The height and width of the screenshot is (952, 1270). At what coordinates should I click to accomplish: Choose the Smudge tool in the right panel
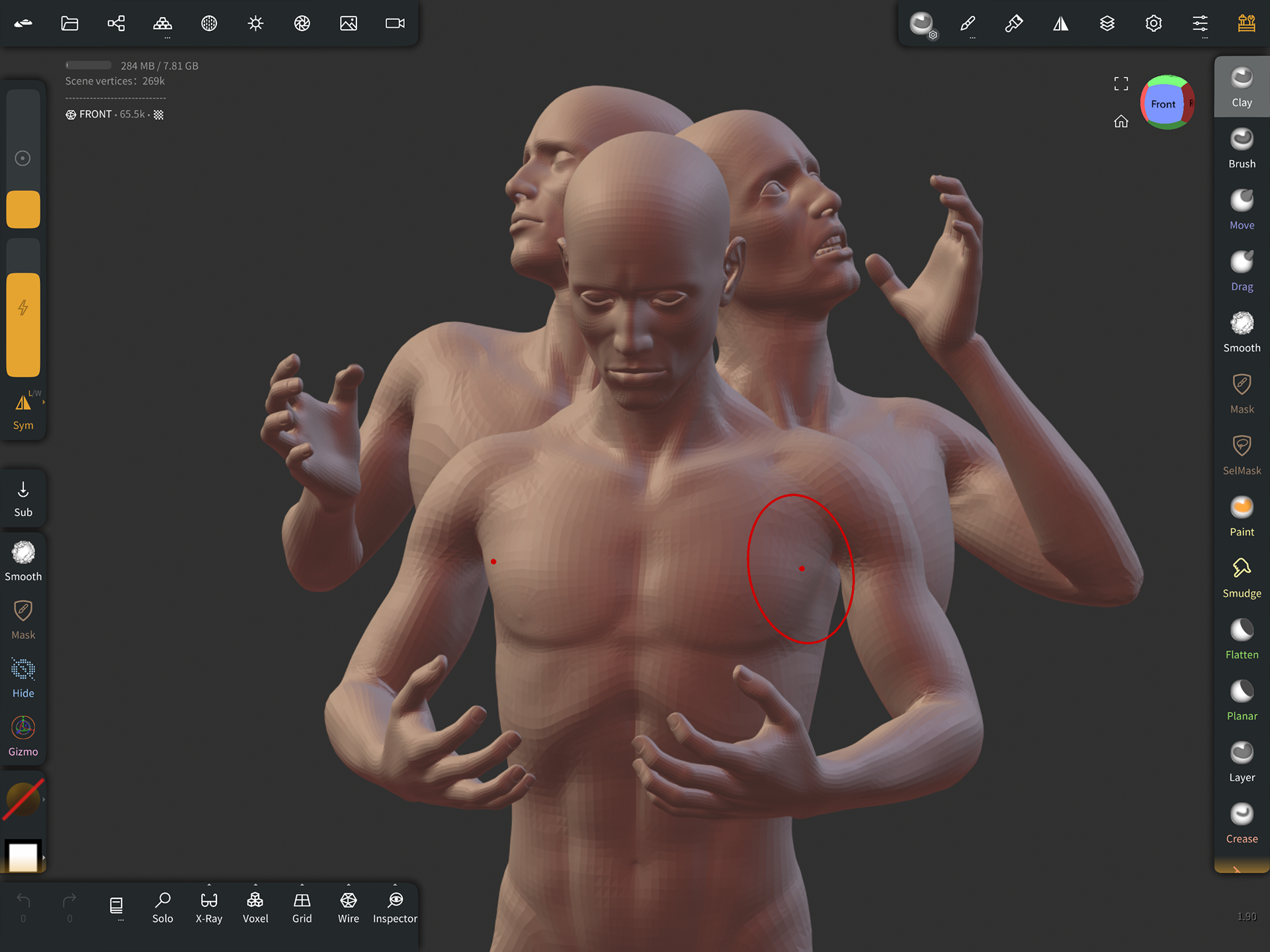tap(1242, 577)
